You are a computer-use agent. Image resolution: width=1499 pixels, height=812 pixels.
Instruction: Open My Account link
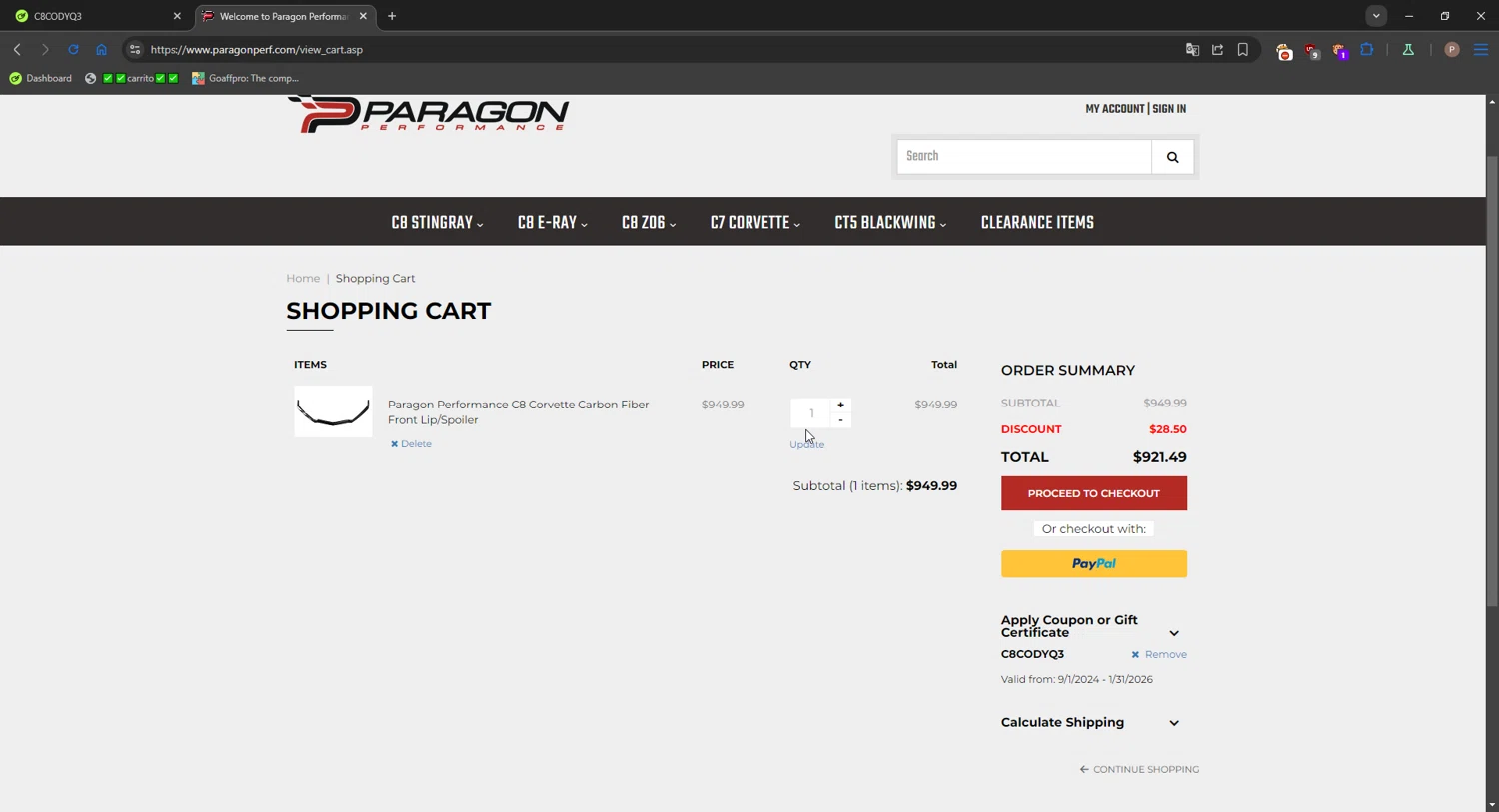click(1114, 109)
